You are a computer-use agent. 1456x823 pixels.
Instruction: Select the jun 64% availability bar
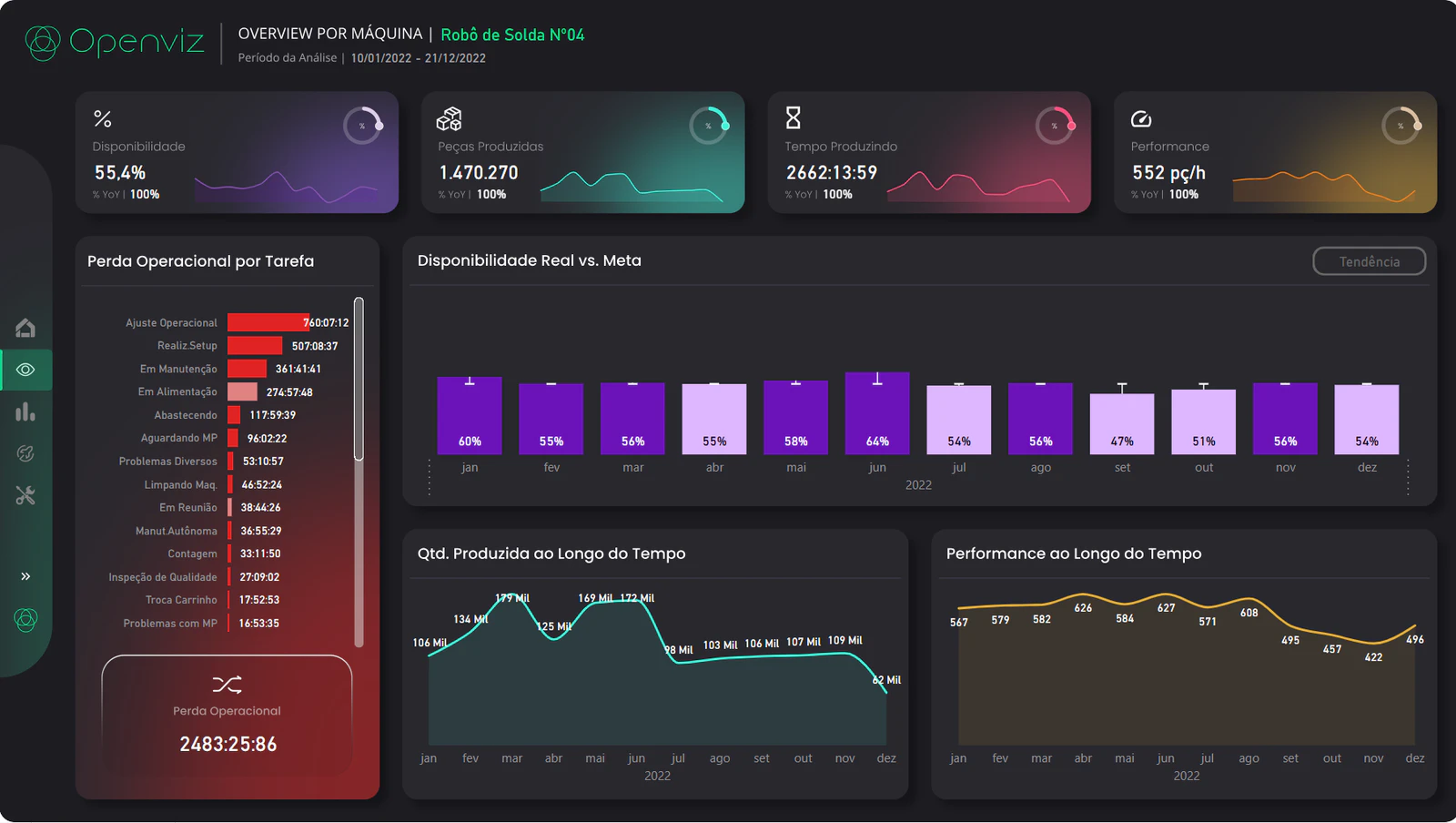click(877, 413)
